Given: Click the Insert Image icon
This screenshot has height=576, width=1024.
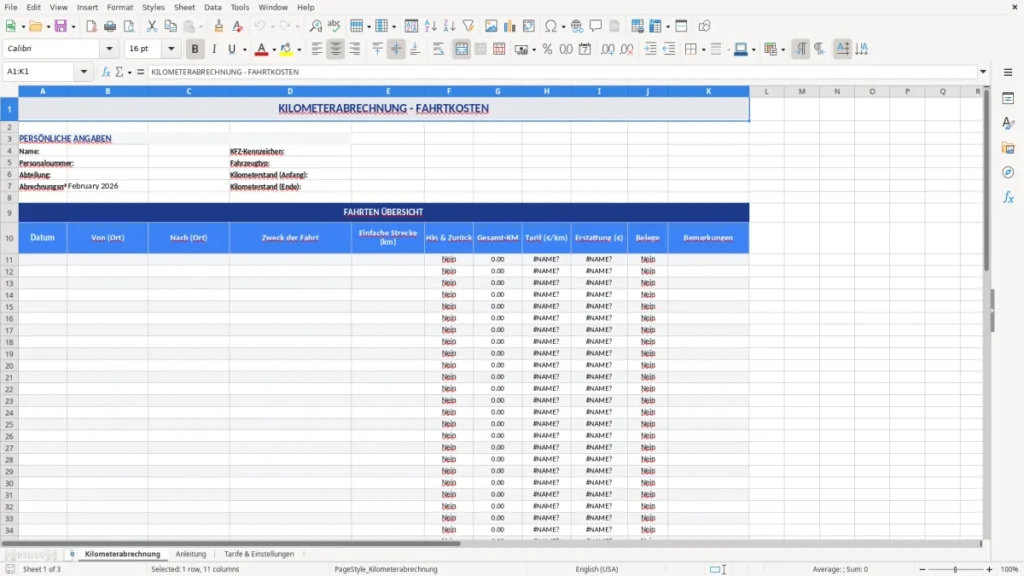Looking at the screenshot, I should pos(491,26).
